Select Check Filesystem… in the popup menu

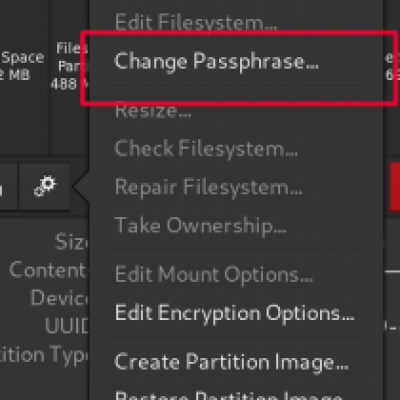click(x=206, y=148)
